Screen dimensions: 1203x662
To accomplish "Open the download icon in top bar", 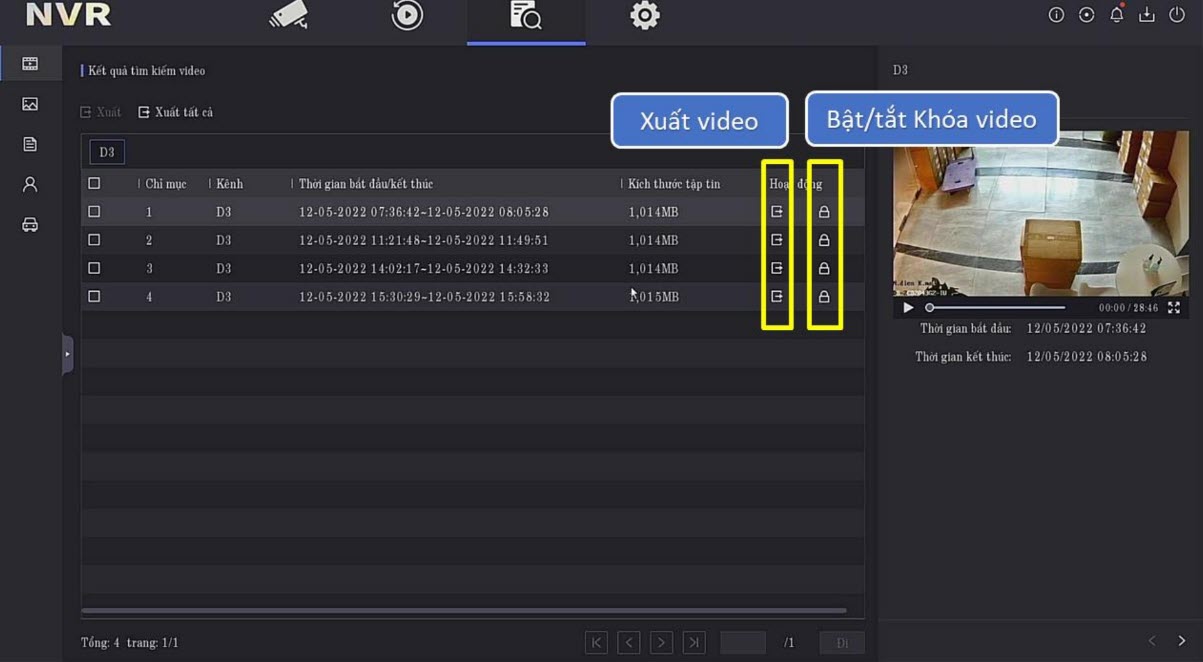I will 1147,15.
